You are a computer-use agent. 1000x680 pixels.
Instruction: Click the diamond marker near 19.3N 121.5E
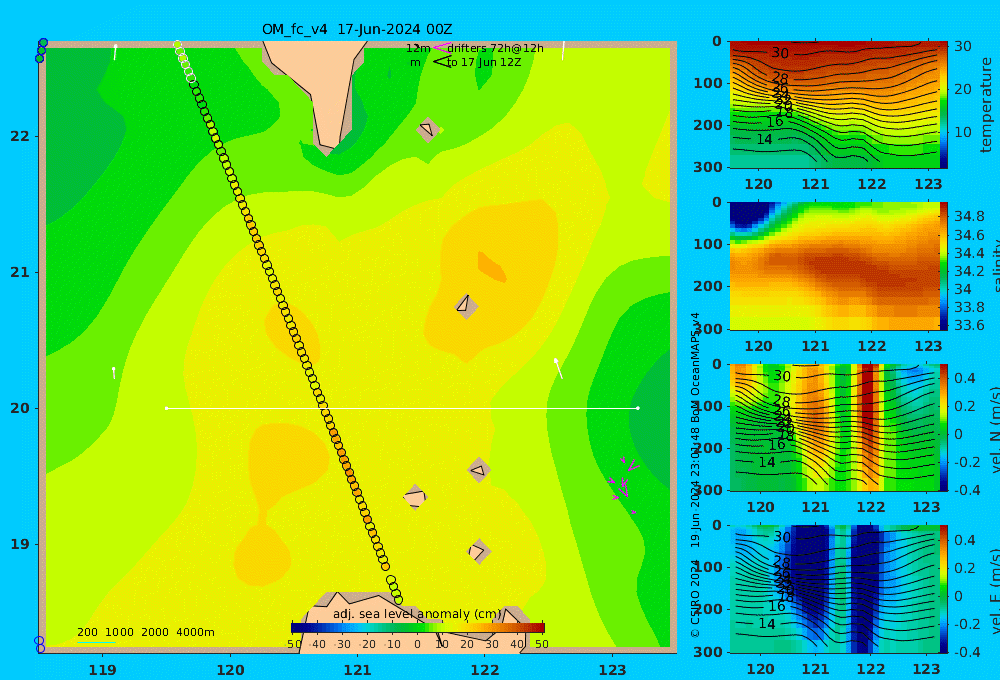point(415,497)
